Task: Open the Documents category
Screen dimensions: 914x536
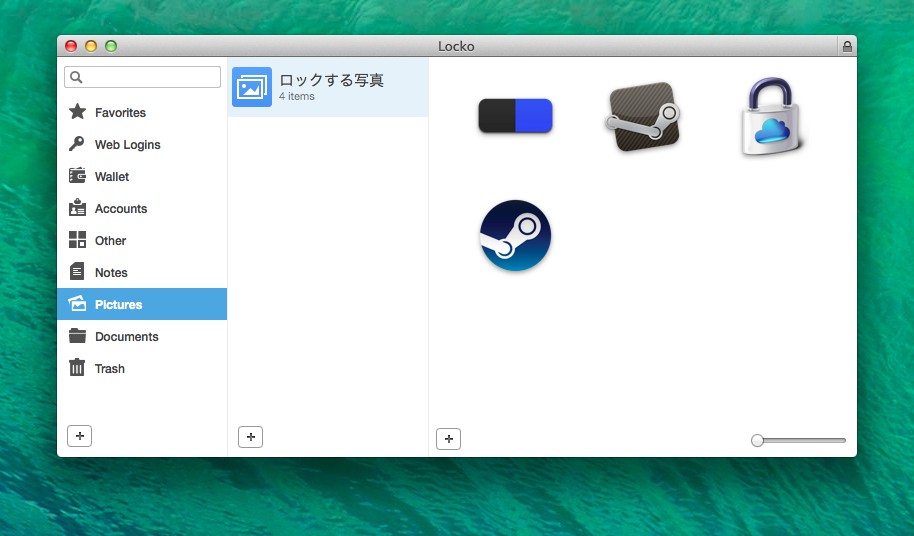Action: [x=127, y=337]
